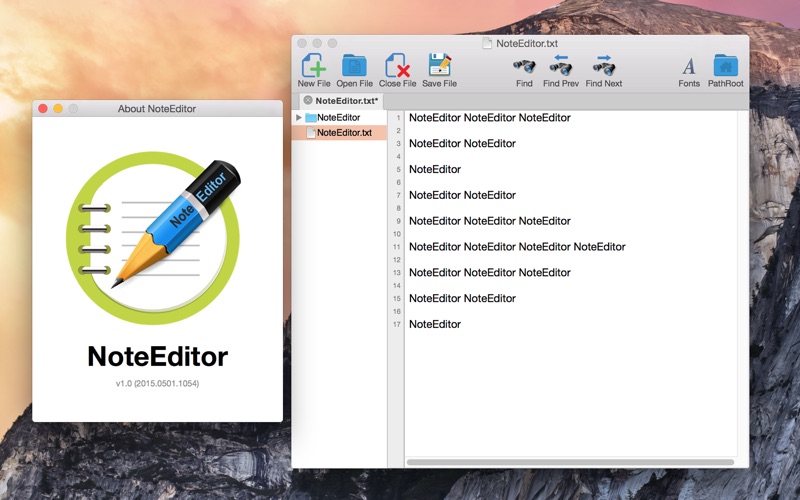Click line 5 text 'NoteEditor'
This screenshot has height=500, width=800.
pyautogui.click(x=435, y=169)
